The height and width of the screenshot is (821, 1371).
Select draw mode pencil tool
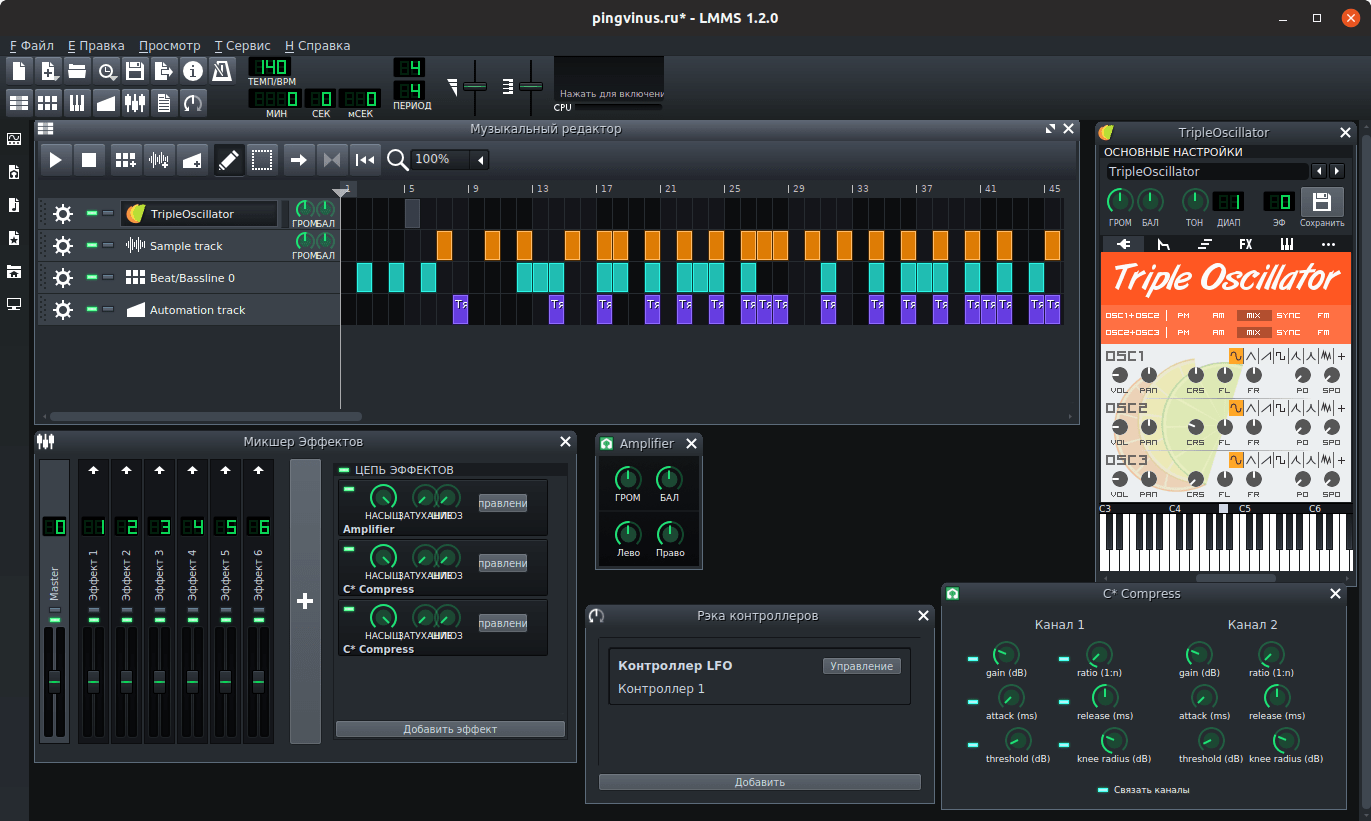coord(229,159)
